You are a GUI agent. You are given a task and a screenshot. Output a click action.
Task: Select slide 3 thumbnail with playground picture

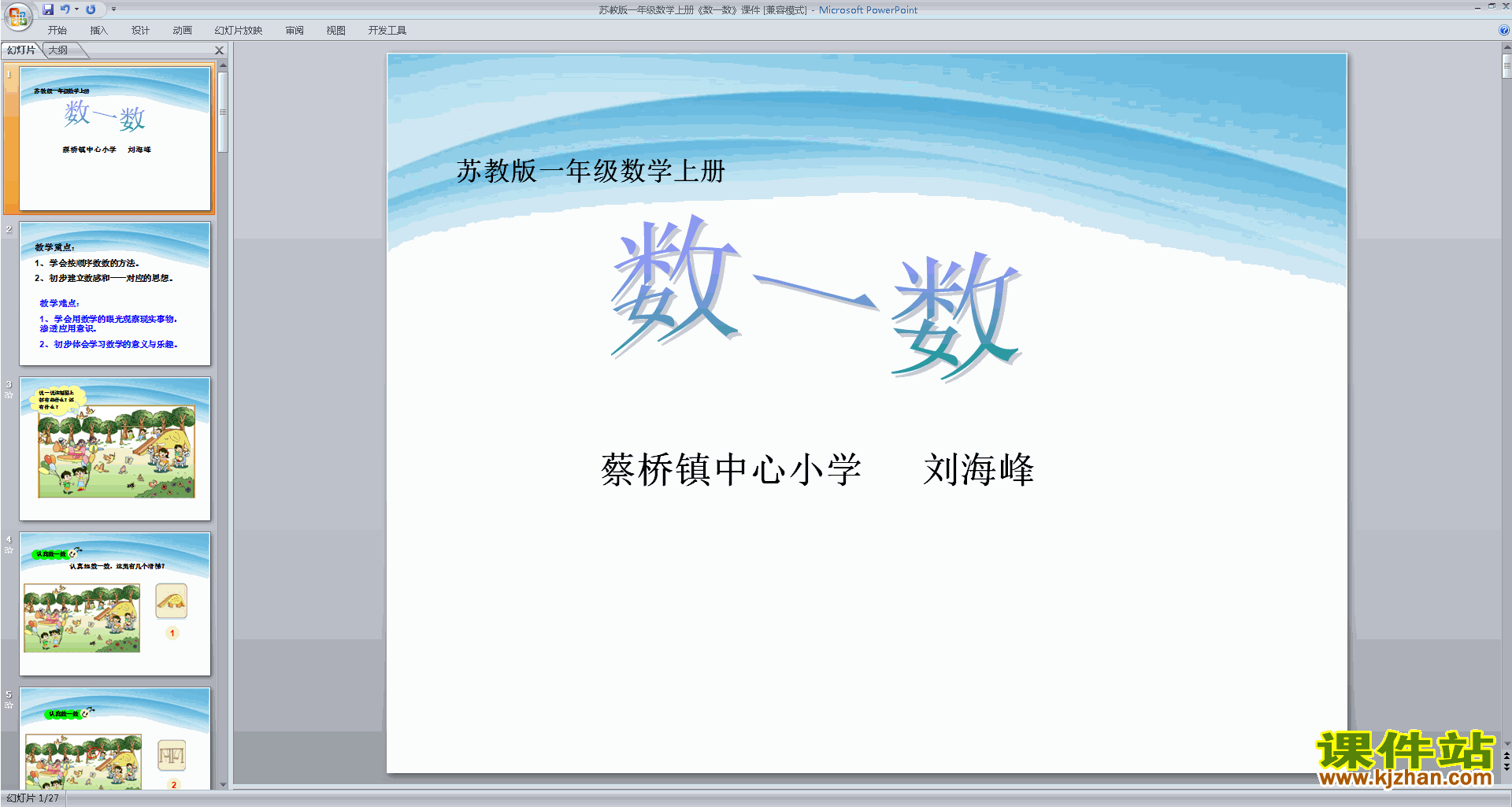pyautogui.click(x=115, y=449)
